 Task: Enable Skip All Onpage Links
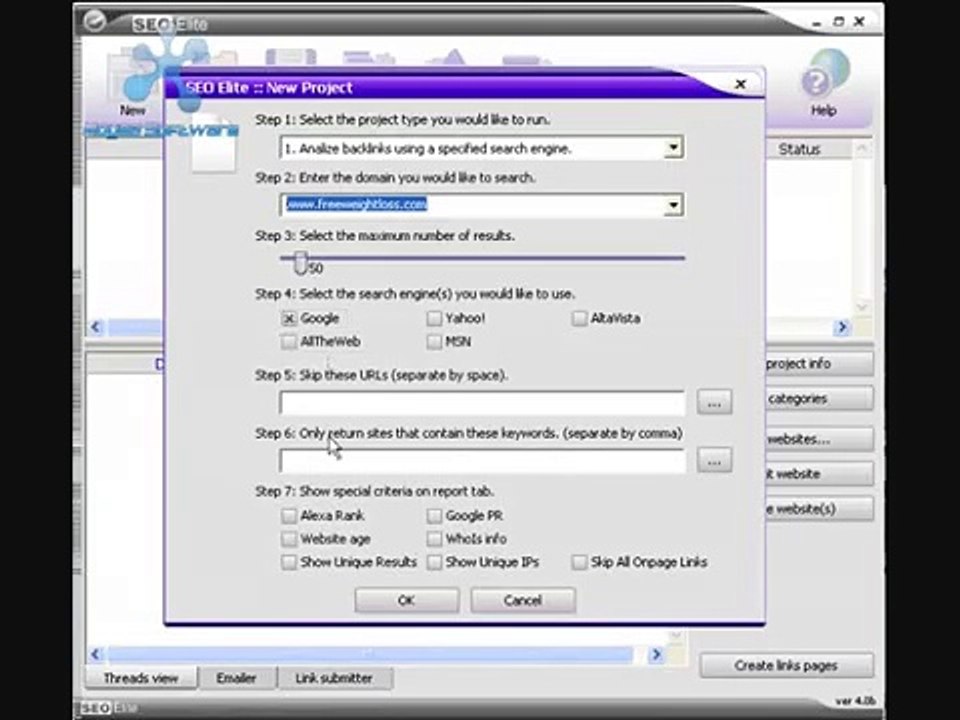tap(579, 562)
